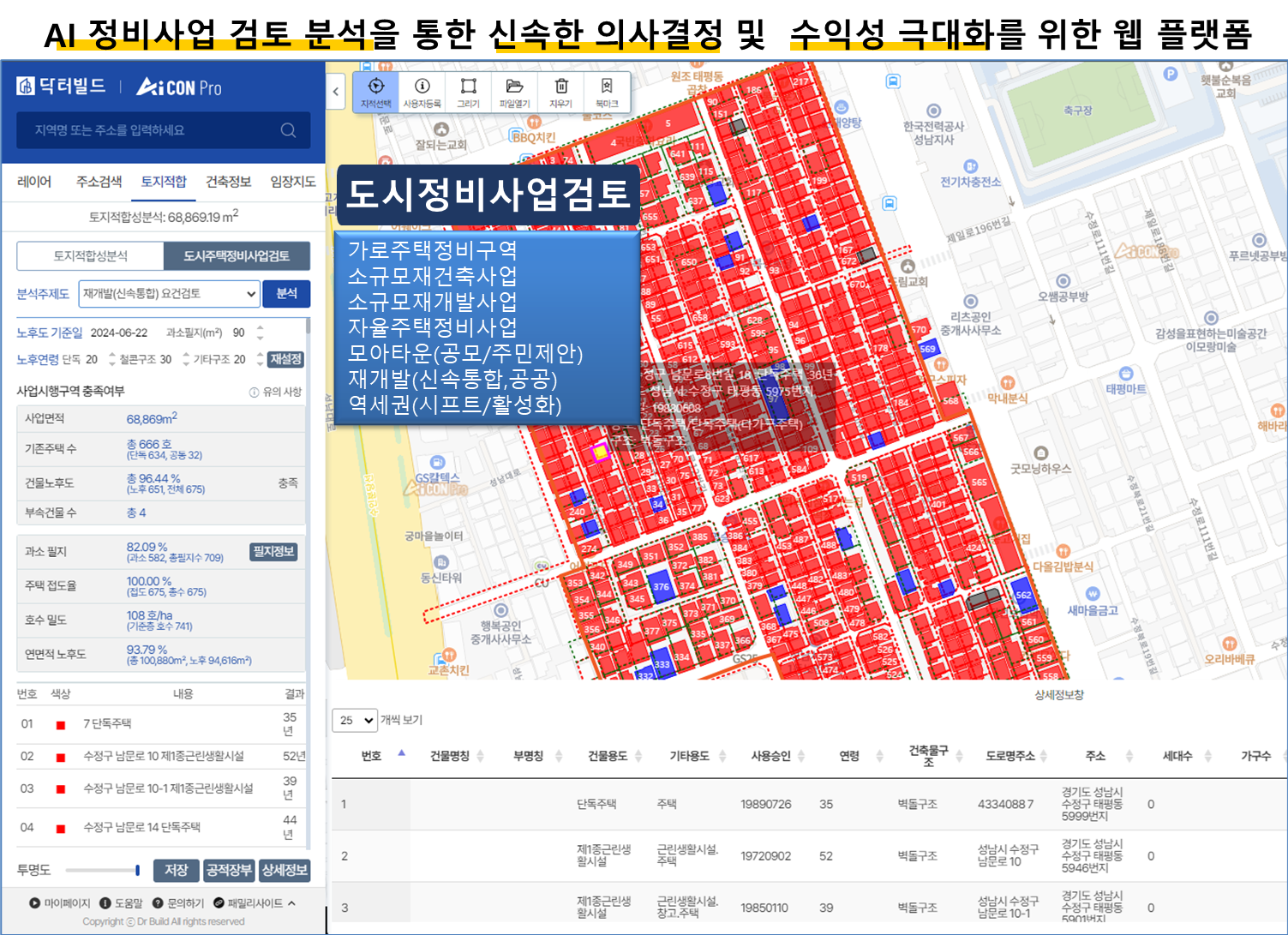
Task: Open 마이페이지 in the footer
Action: click(60, 902)
